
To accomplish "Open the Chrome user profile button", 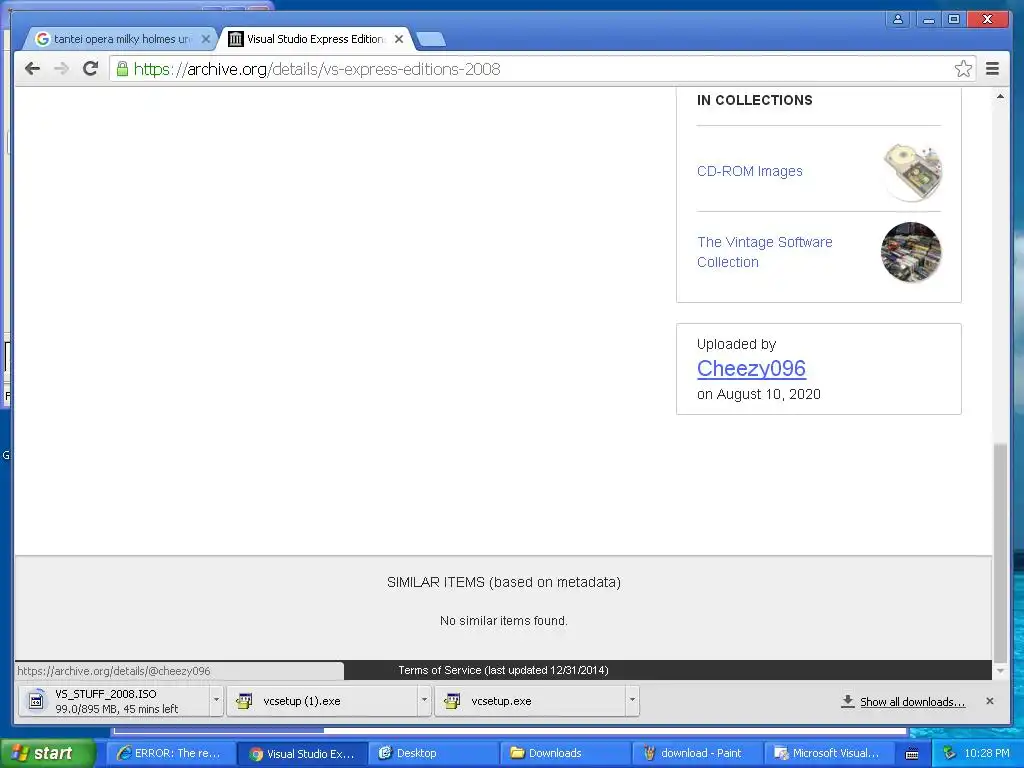I will pos(898,19).
